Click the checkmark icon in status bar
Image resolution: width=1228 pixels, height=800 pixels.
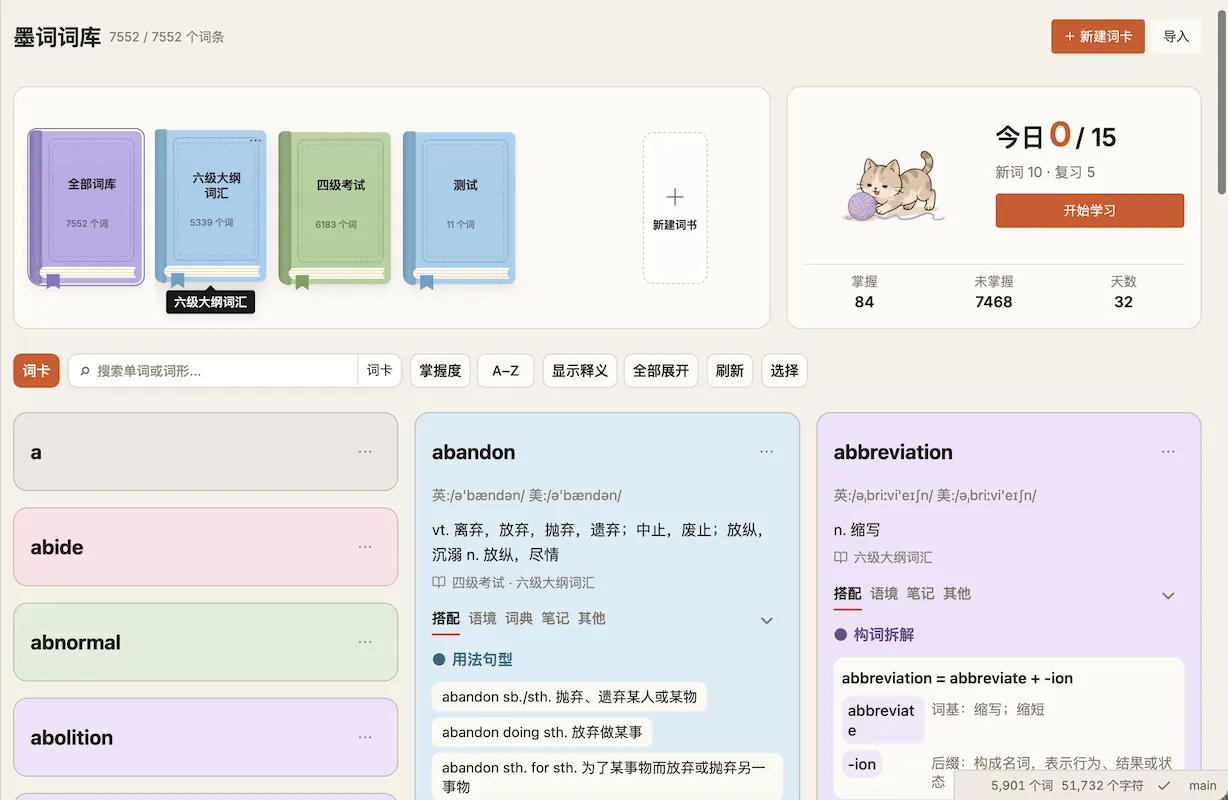1164,786
